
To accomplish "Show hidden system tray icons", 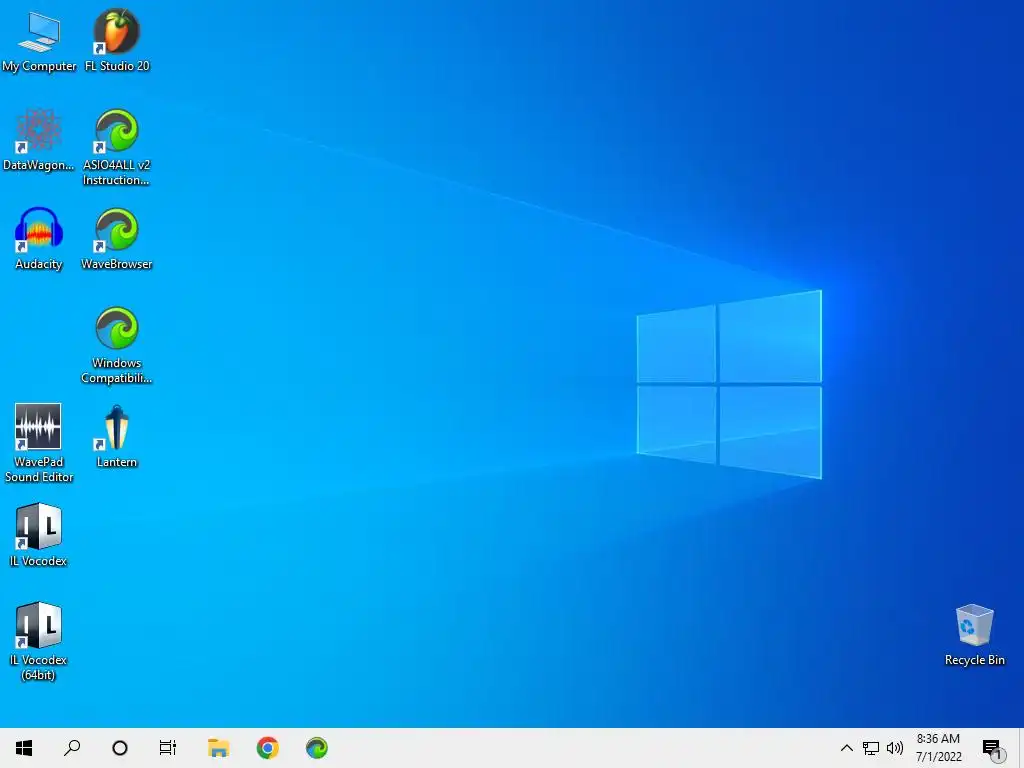I will [x=846, y=748].
